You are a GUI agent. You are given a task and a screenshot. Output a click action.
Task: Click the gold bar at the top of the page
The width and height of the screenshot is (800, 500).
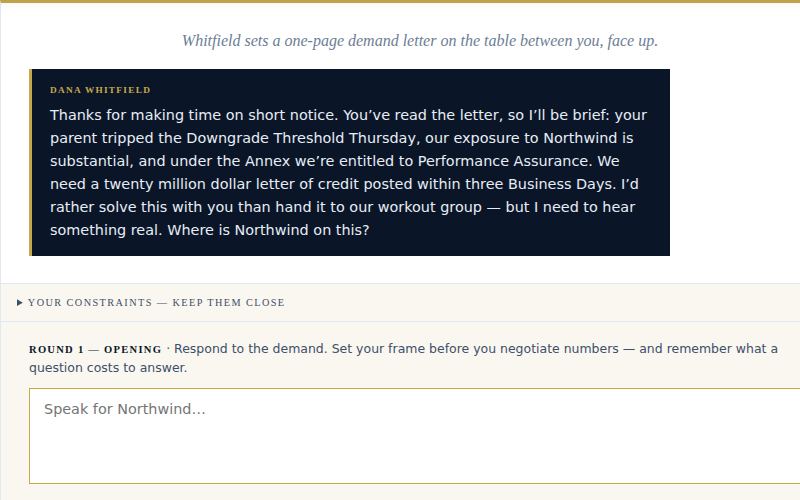[x=400, y=2]
